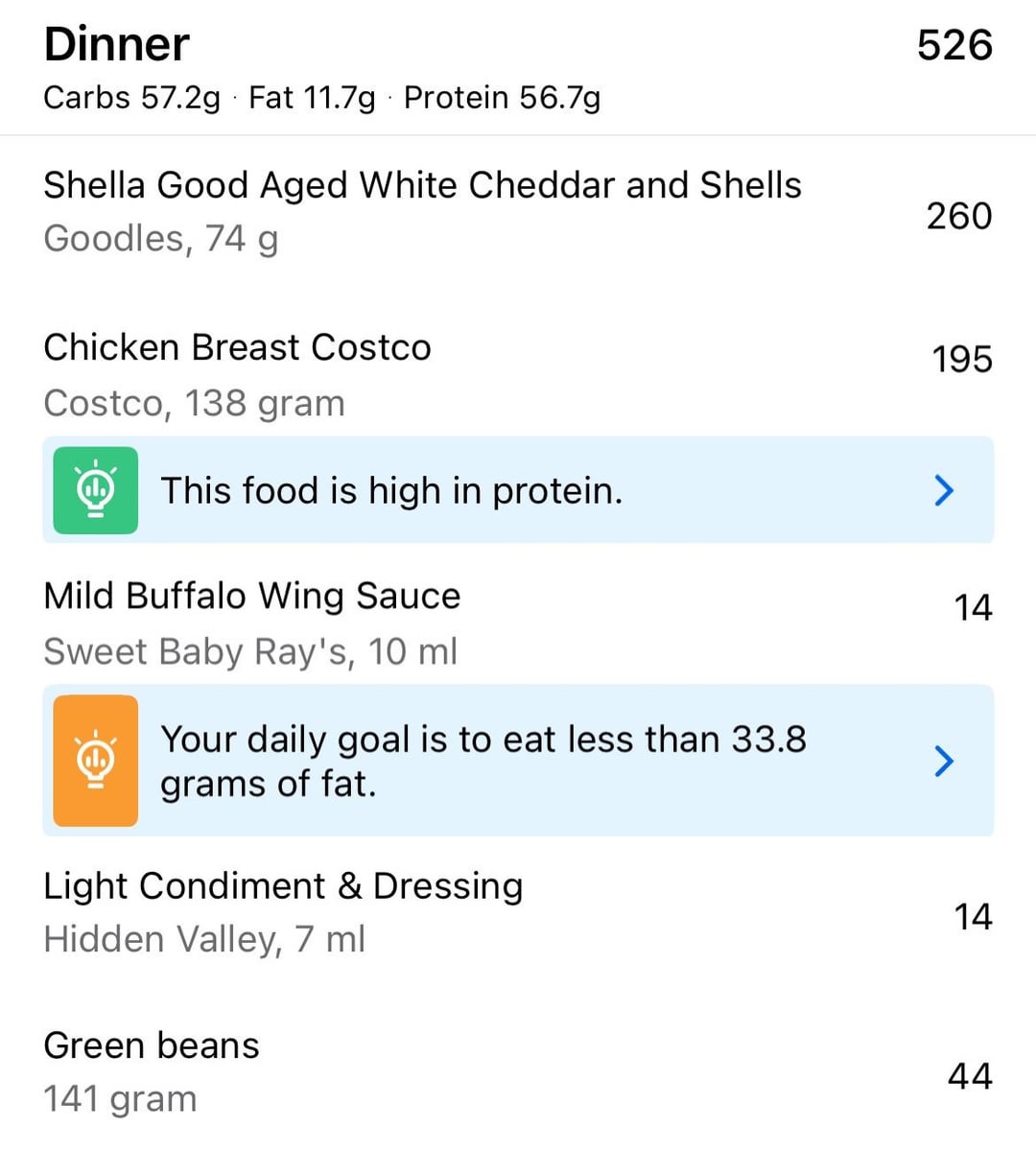Viewport: 1036px width, 1151px height.
Task: Expand the high in protein tip chevron
Action: [x=944, y=490]
